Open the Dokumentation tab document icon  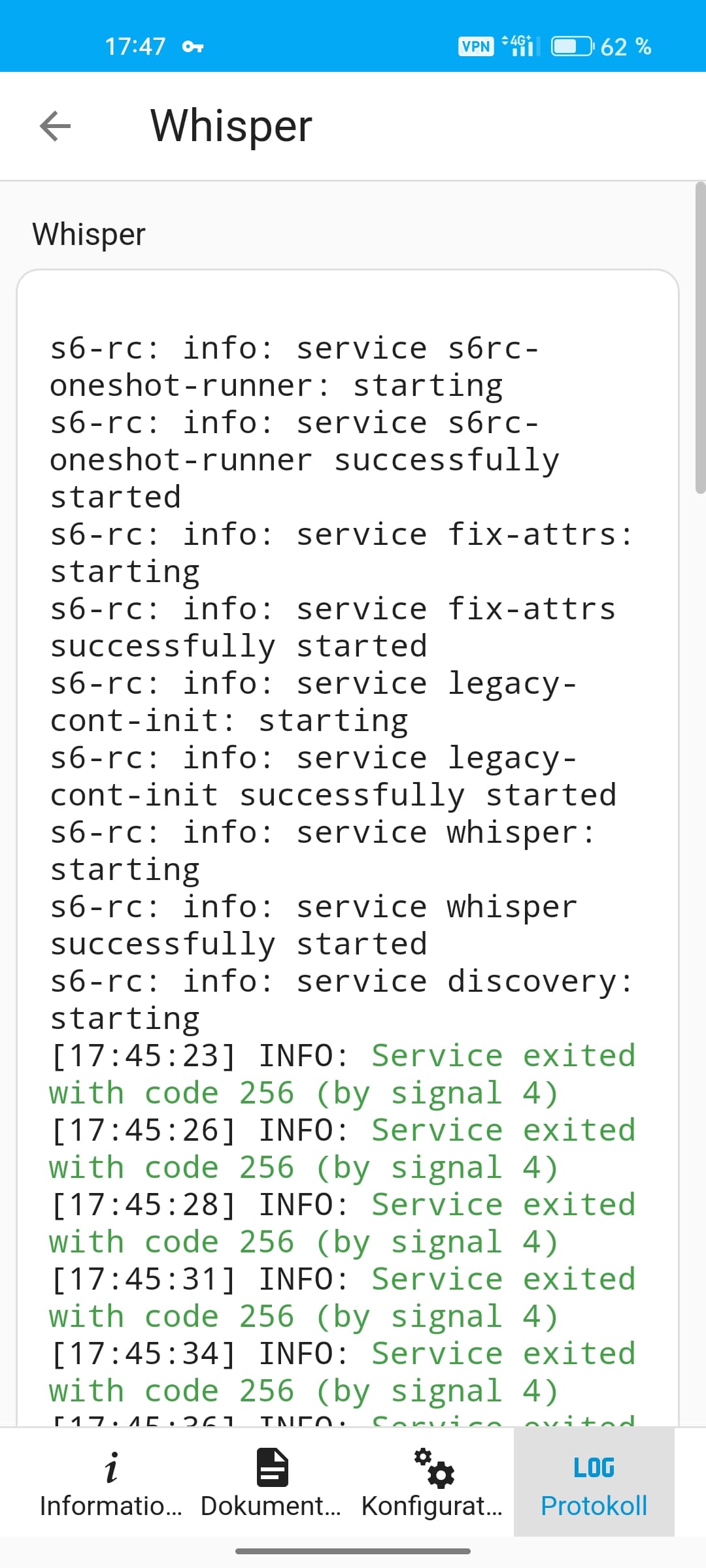point(273,1467)
